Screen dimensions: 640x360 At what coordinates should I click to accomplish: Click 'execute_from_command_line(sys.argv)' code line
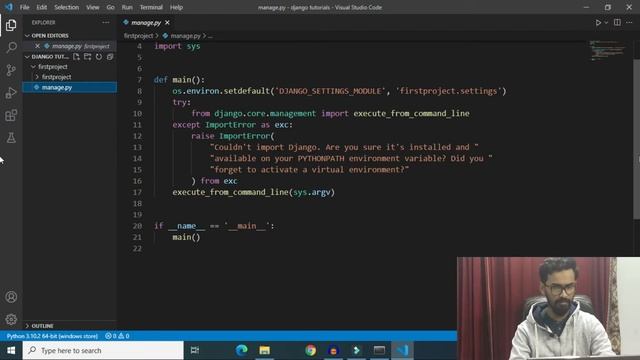point(253,192)
